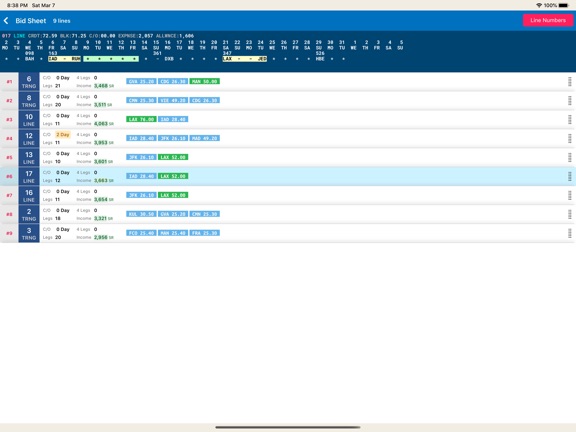576x432 pixels.
Task: Click the GVA 25.20 tag in row #1
Action: (141, 81)
